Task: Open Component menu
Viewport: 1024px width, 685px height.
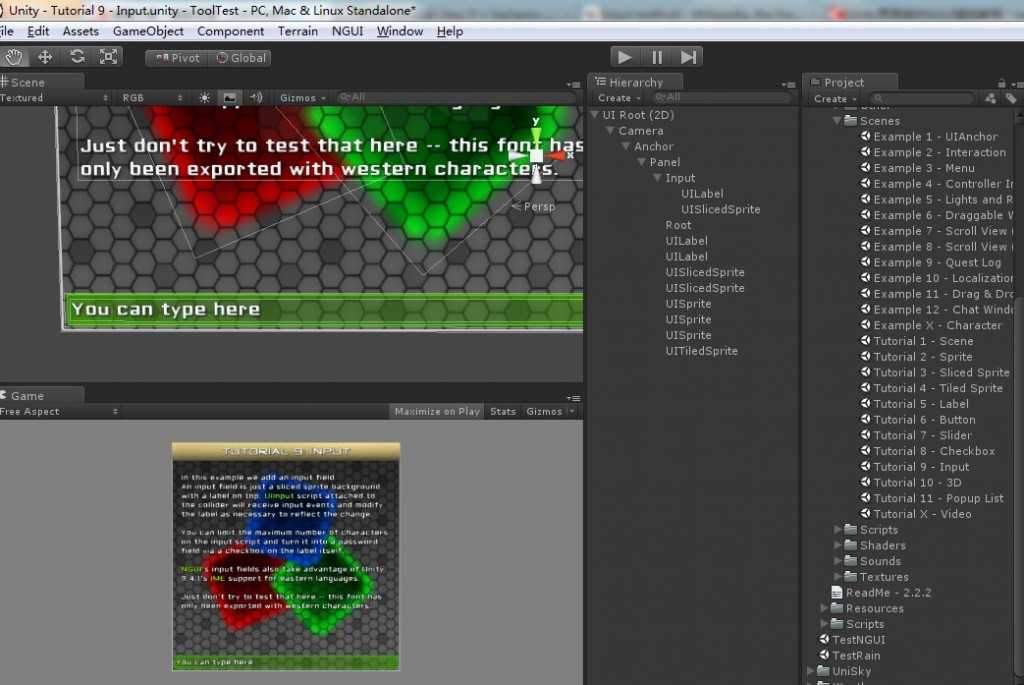Action: 231,31
